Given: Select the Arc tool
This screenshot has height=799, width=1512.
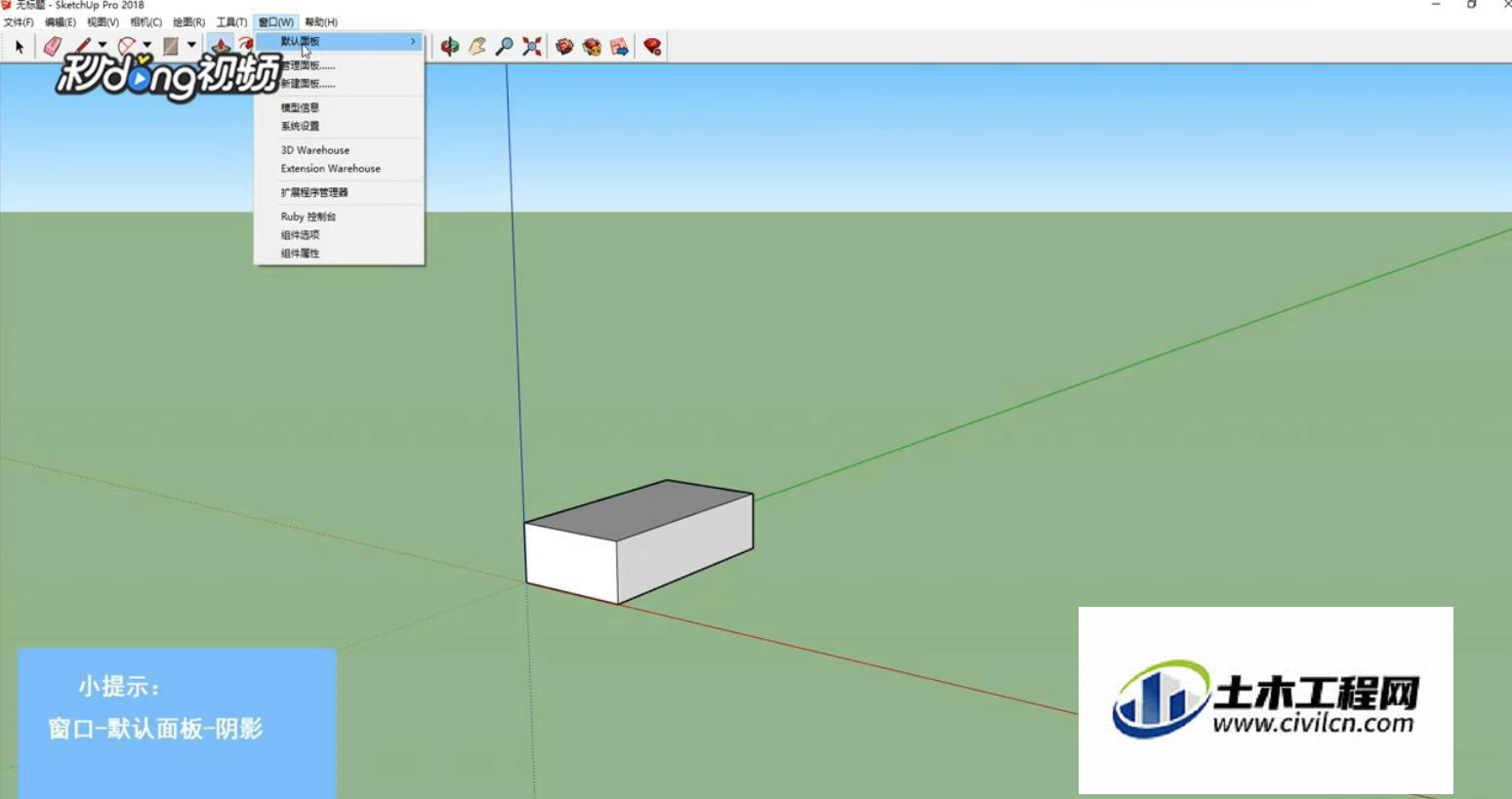Looking at the screenshot, I should pos(126,46).
